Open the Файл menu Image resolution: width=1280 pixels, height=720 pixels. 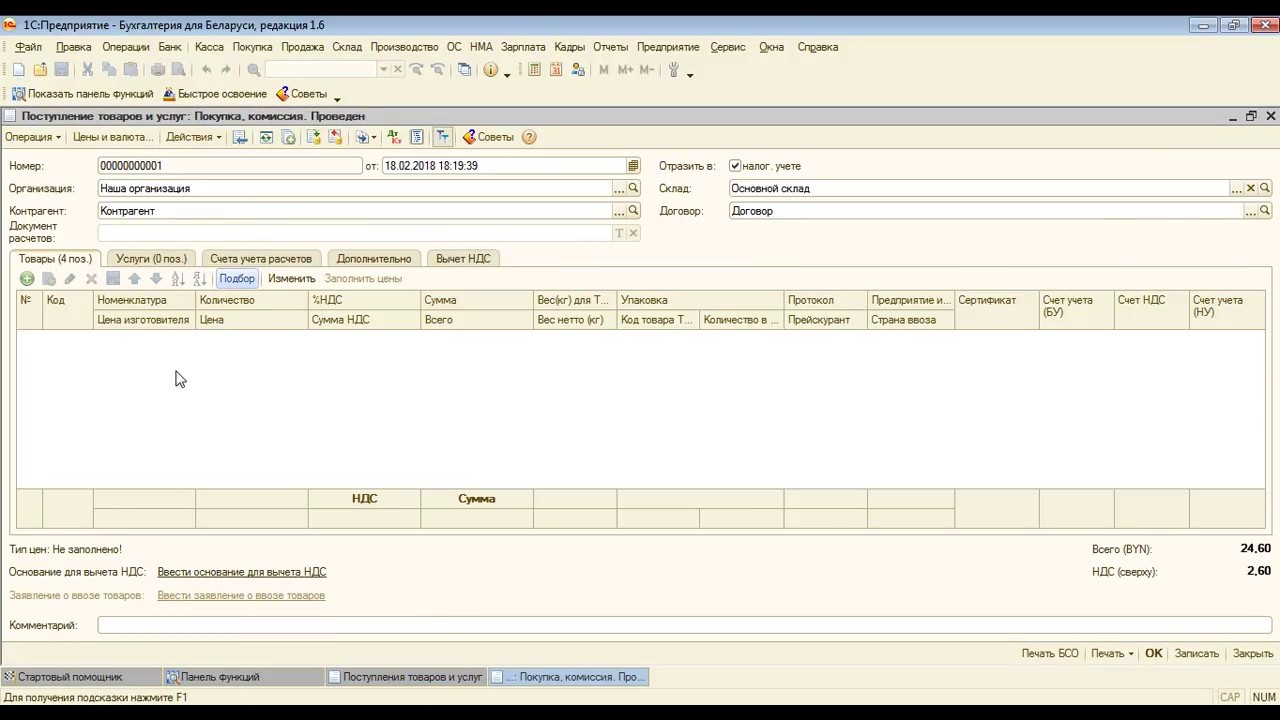point(28,47)
